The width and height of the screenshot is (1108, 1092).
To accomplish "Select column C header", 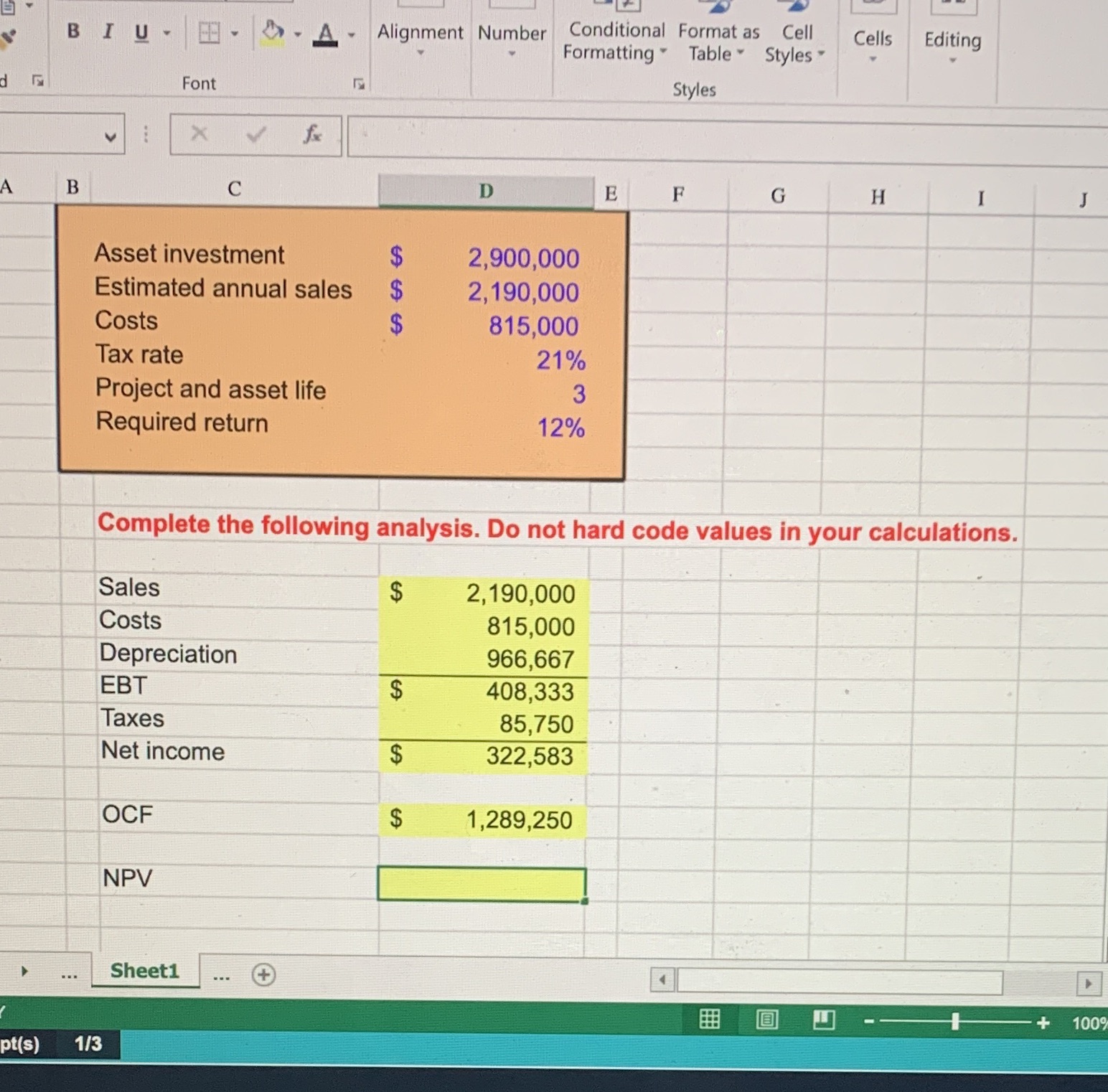I will (x=234, y=189).
